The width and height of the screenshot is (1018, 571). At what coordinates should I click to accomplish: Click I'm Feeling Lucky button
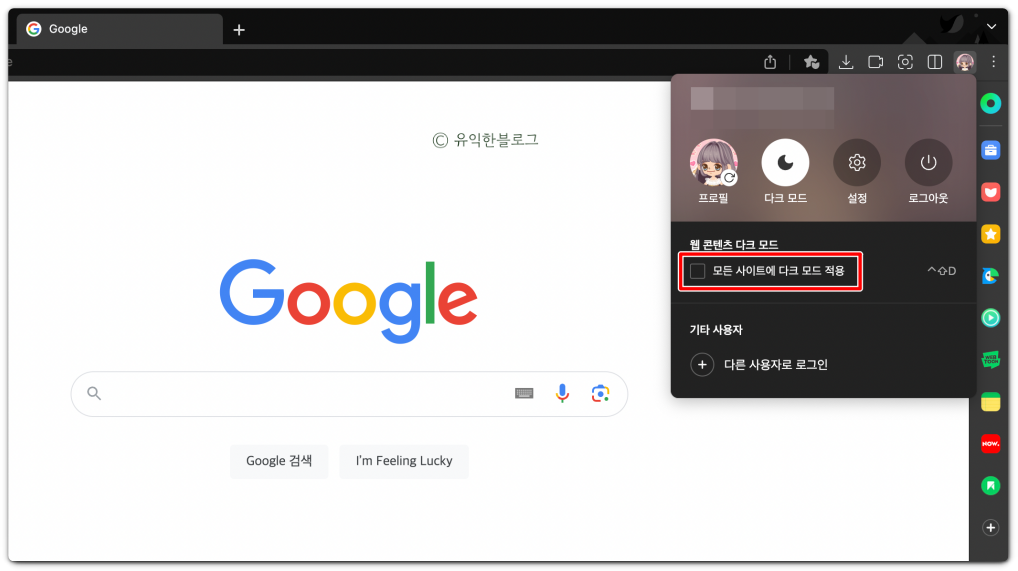point(404,461)
